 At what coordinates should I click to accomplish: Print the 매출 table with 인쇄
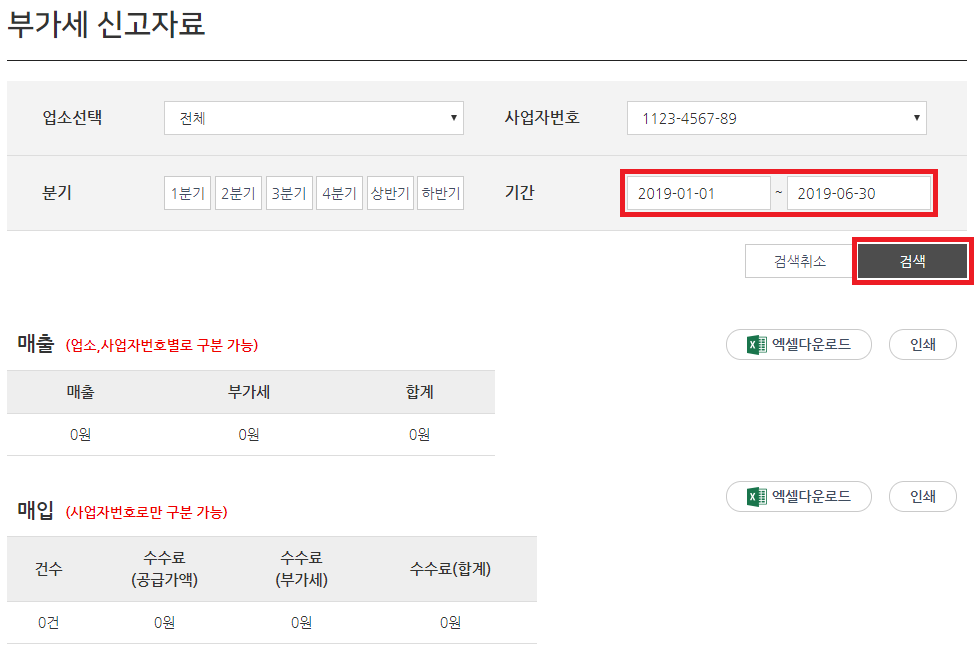pos(922,345)
